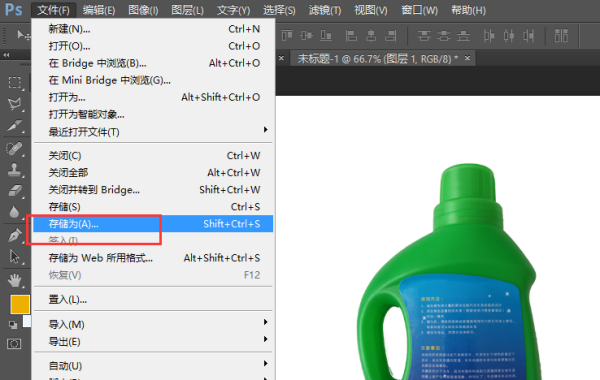The image size is (600, 380).
Task: Click the default colors reset icon
Action: [13, 325]
